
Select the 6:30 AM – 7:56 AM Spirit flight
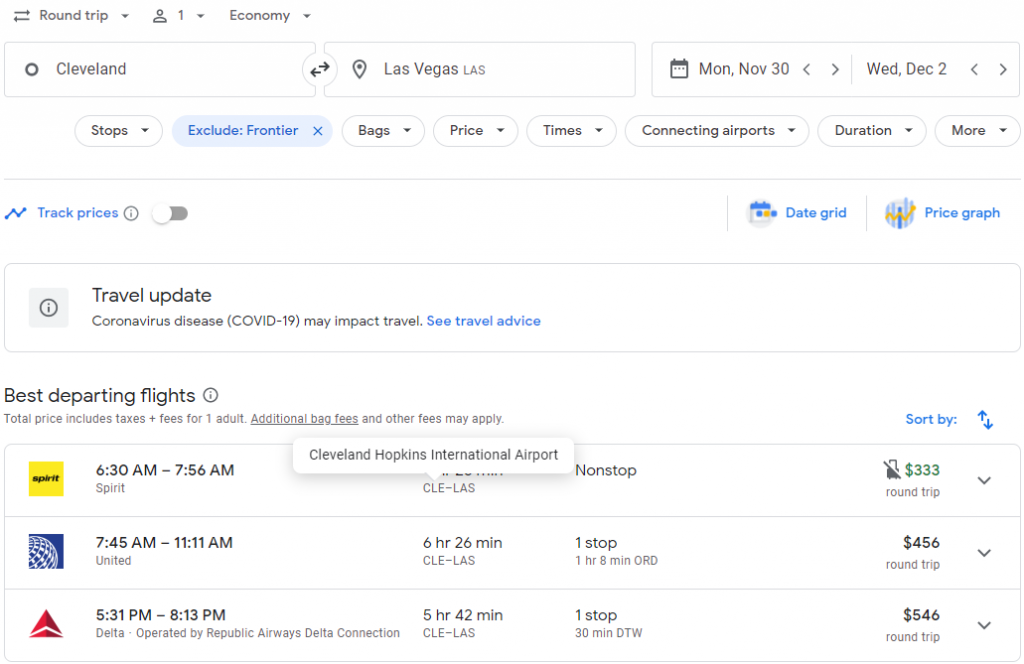tap(513, 481)
